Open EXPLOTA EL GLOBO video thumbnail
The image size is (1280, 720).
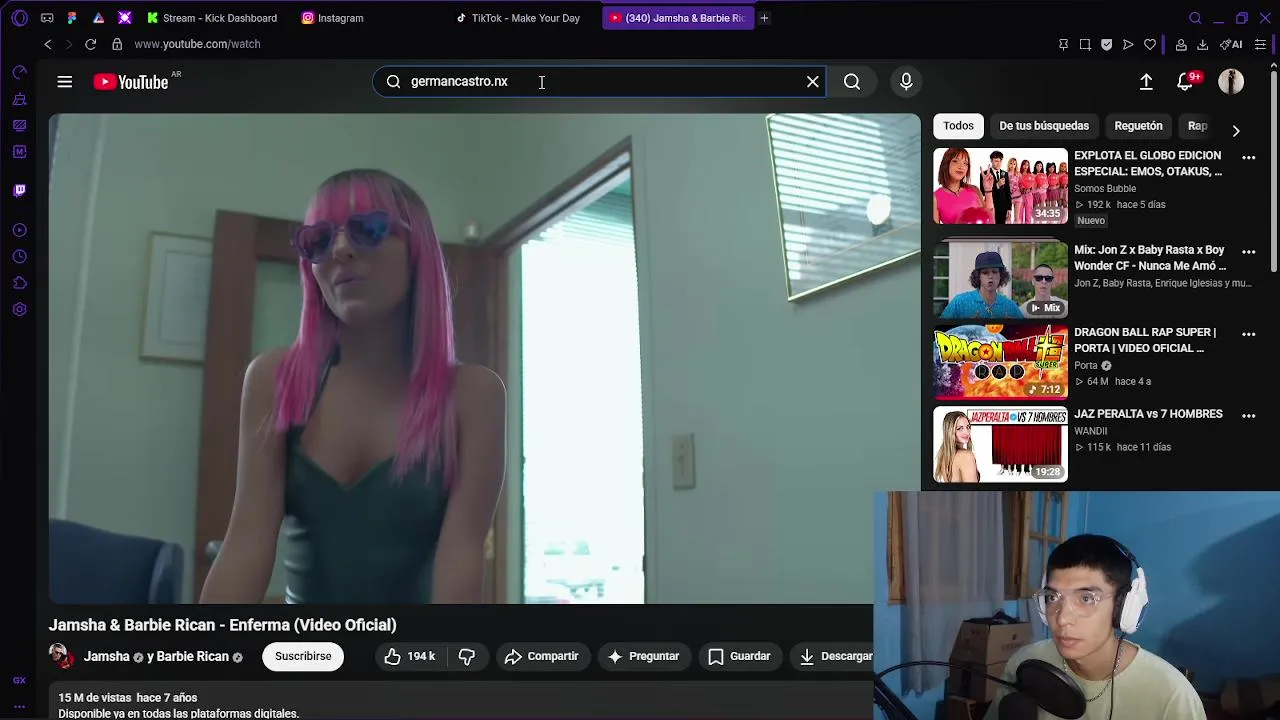[1000, 186]
